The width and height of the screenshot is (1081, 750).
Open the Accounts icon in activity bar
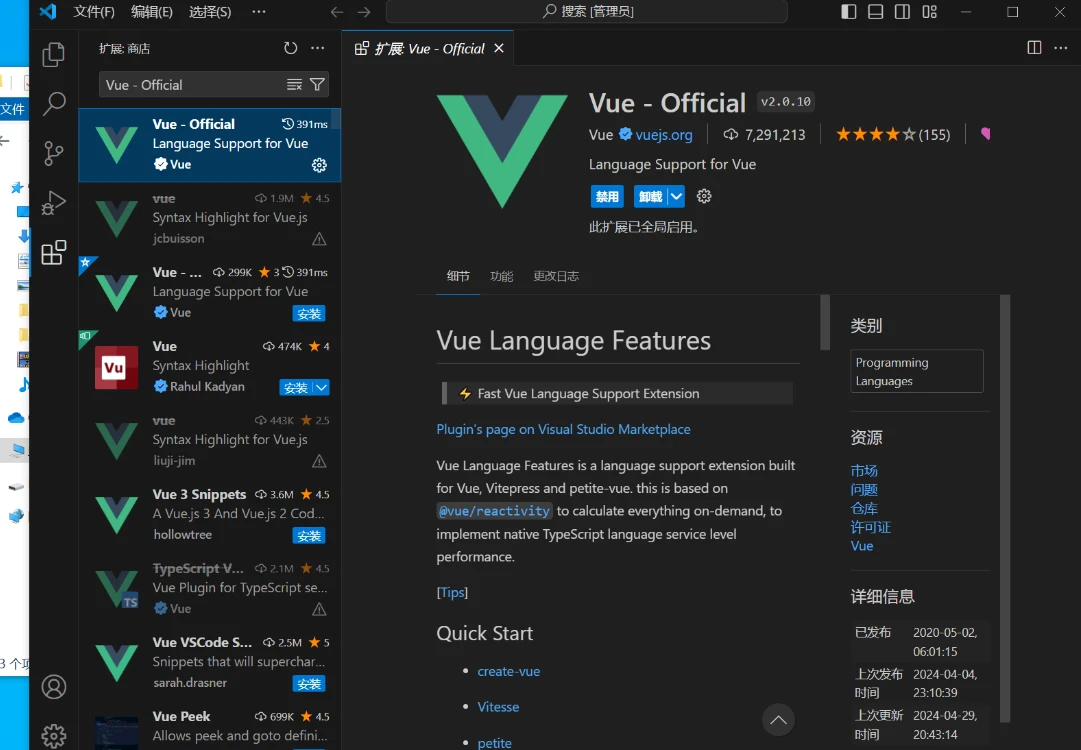[54, 687]
